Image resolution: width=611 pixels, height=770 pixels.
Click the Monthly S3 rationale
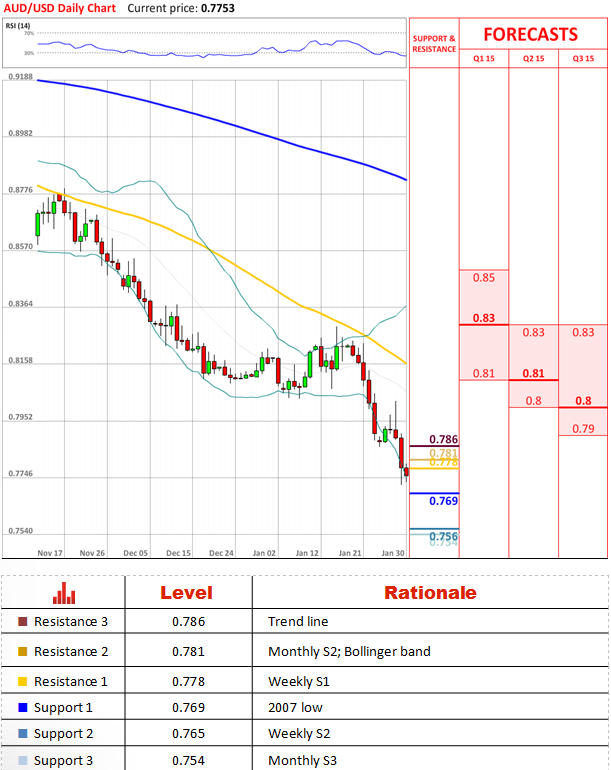[303, 761]
